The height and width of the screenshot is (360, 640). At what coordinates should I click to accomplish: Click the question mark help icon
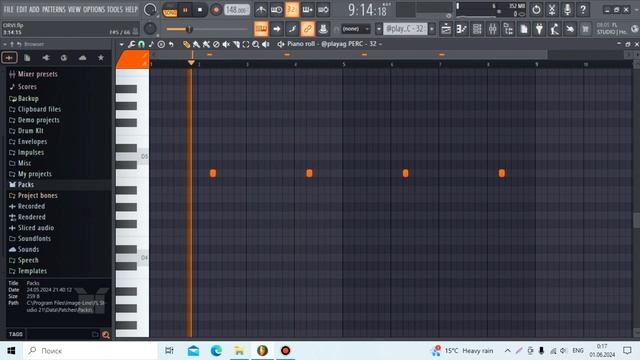click(583, 9)
